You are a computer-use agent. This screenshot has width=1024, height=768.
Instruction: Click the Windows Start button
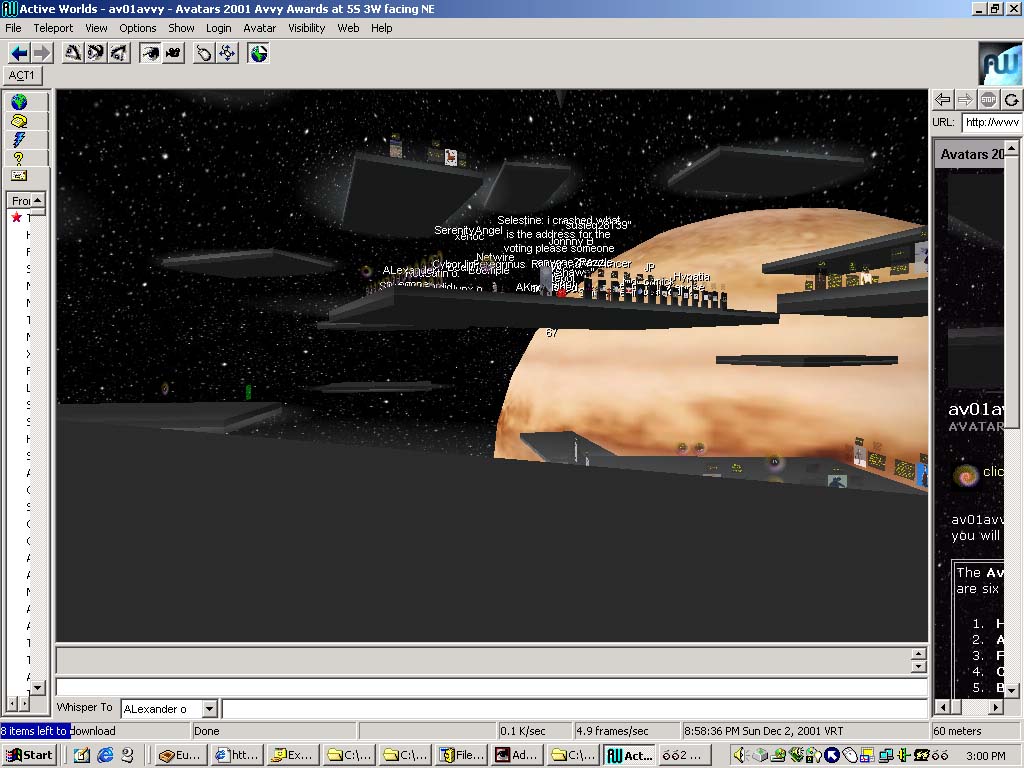tap(29, 755)
